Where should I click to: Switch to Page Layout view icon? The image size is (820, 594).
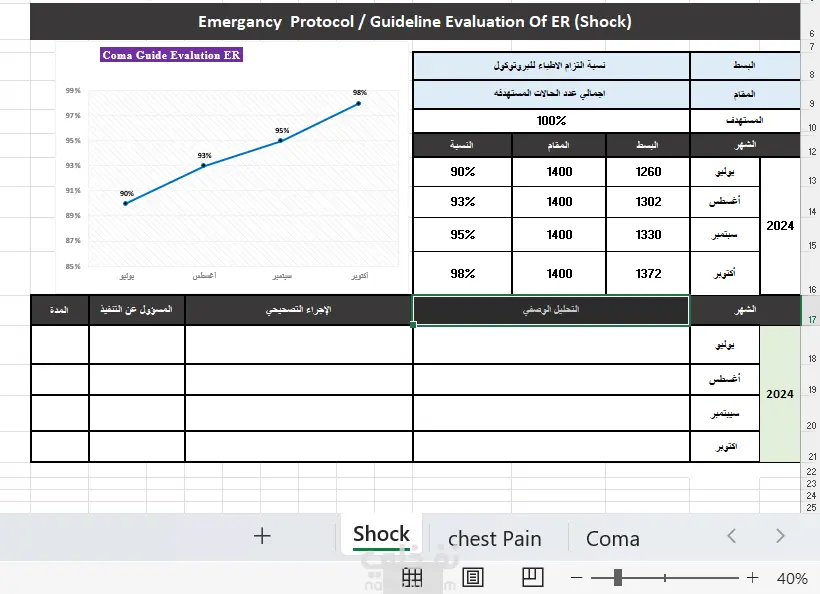click(473, 578)
